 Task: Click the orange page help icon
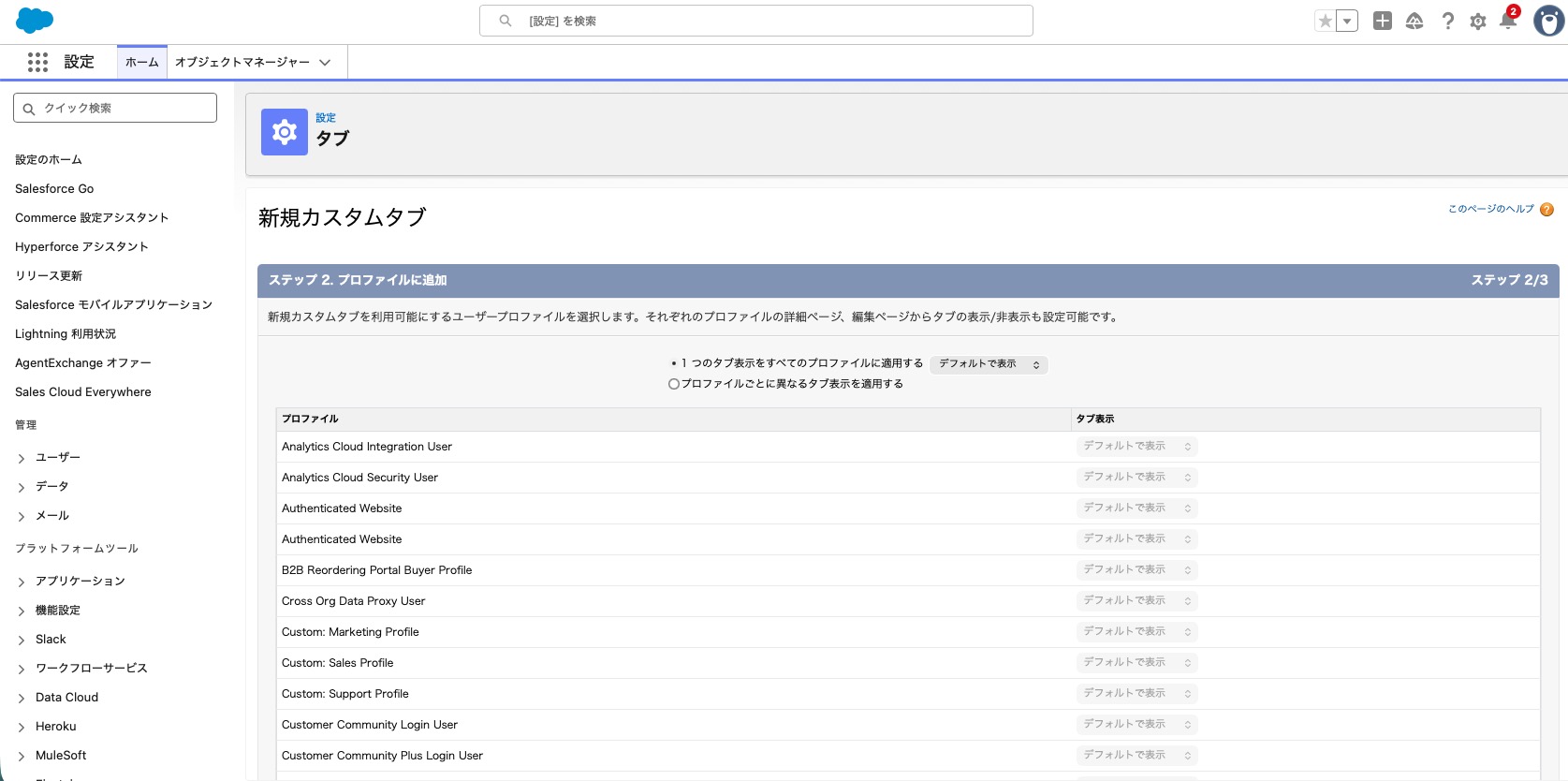click(1546, 210)
